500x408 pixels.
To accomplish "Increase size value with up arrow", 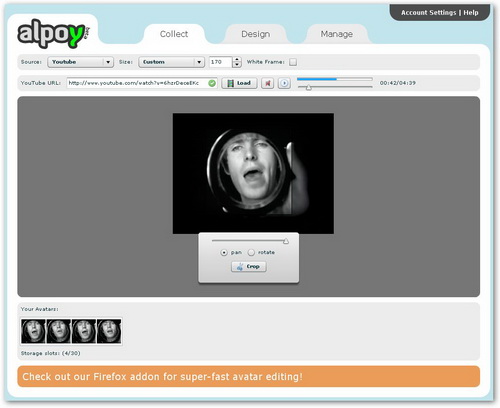I will click(x=237, y=59).
